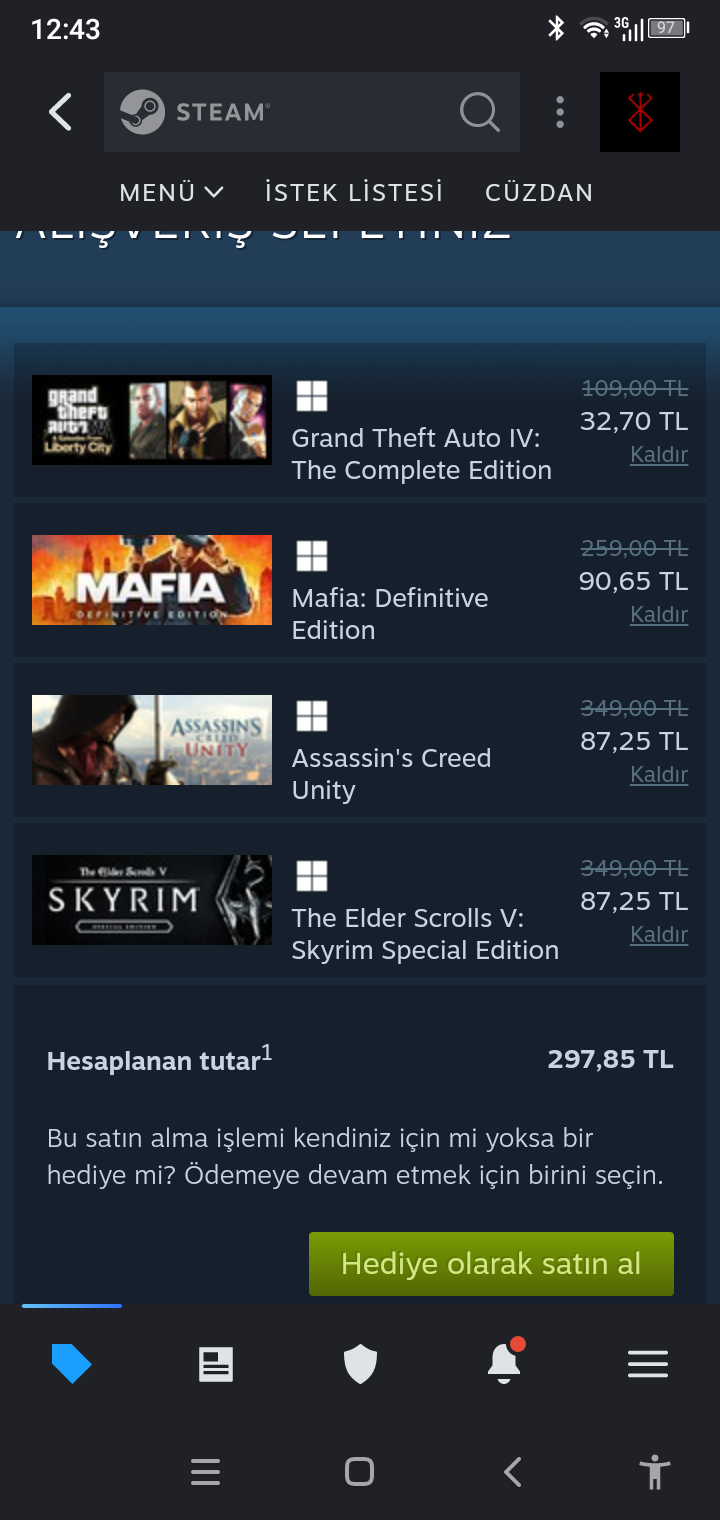Remove Grand Theft Auto IV from cart
This screenshot has width=720, height=1520.
pos(659,455)
